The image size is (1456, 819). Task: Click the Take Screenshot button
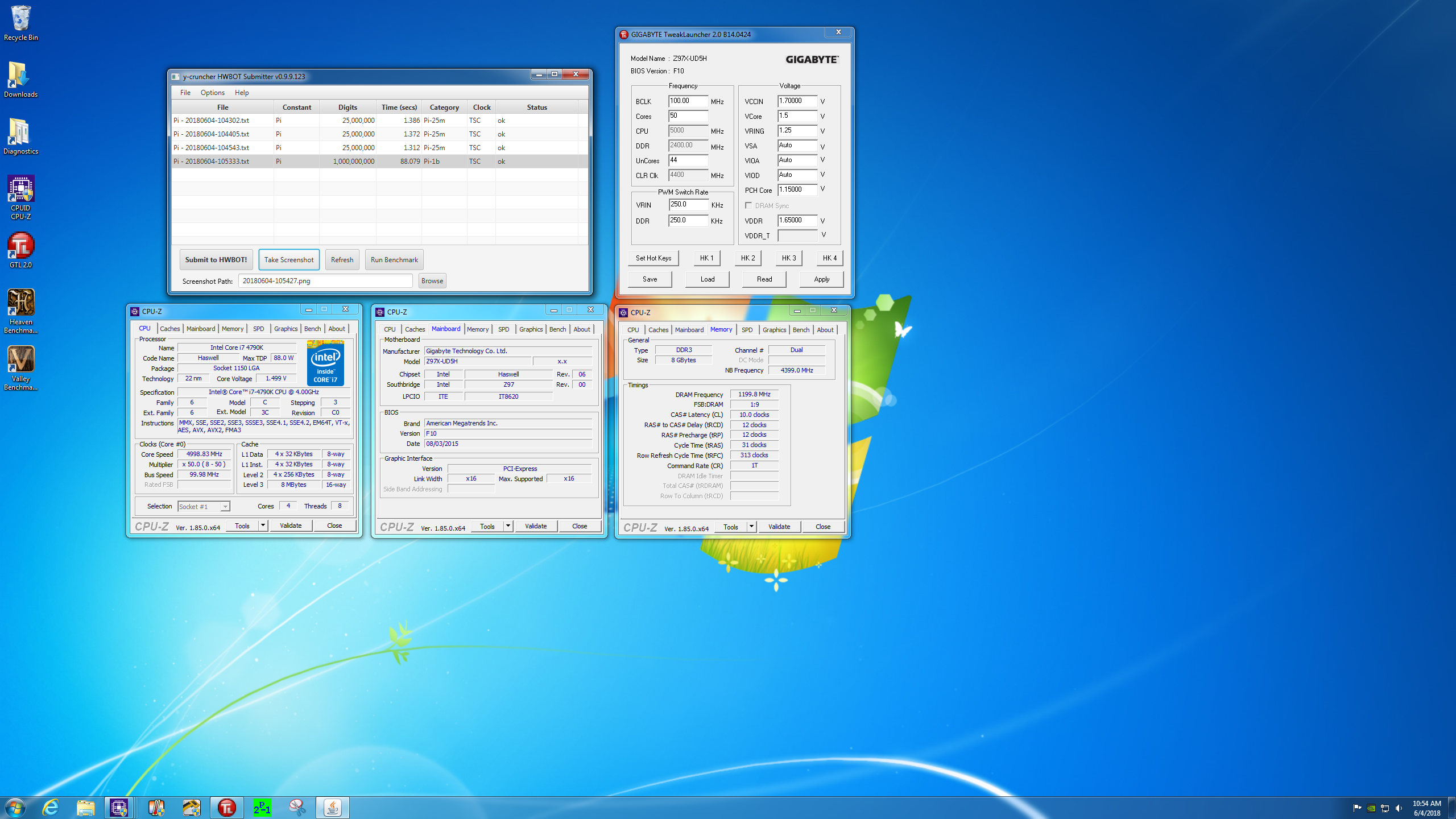tap(289, 260)
